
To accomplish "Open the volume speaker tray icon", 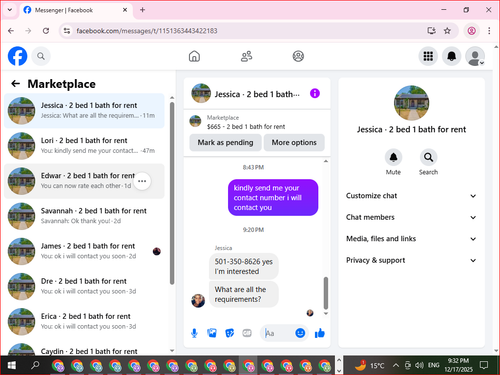I will pyautogui.click(x=419, y=365).
